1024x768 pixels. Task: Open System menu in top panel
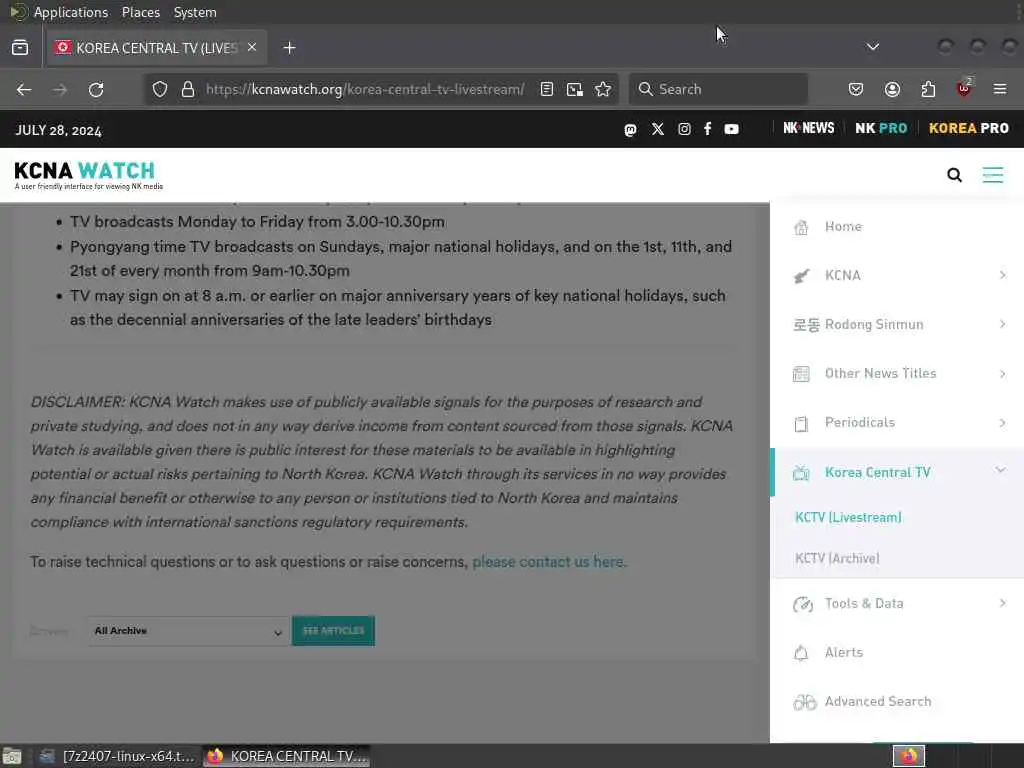[x=195, y=12]
